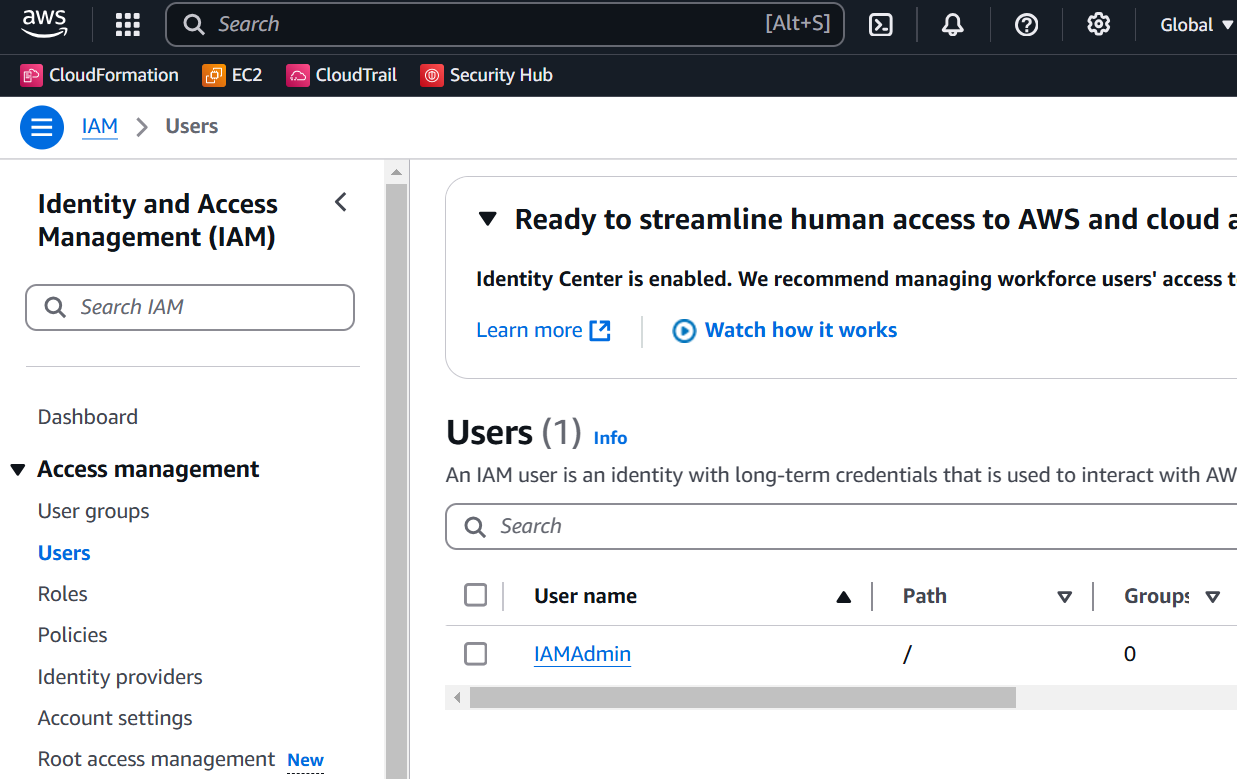
Task: Open Roles in the sidebar
Action: (x=63, y=594)
